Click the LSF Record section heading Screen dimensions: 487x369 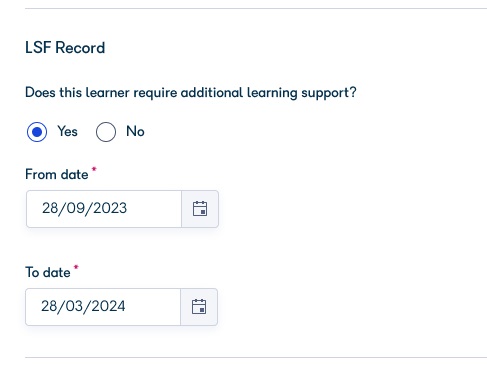pos(65,48)
